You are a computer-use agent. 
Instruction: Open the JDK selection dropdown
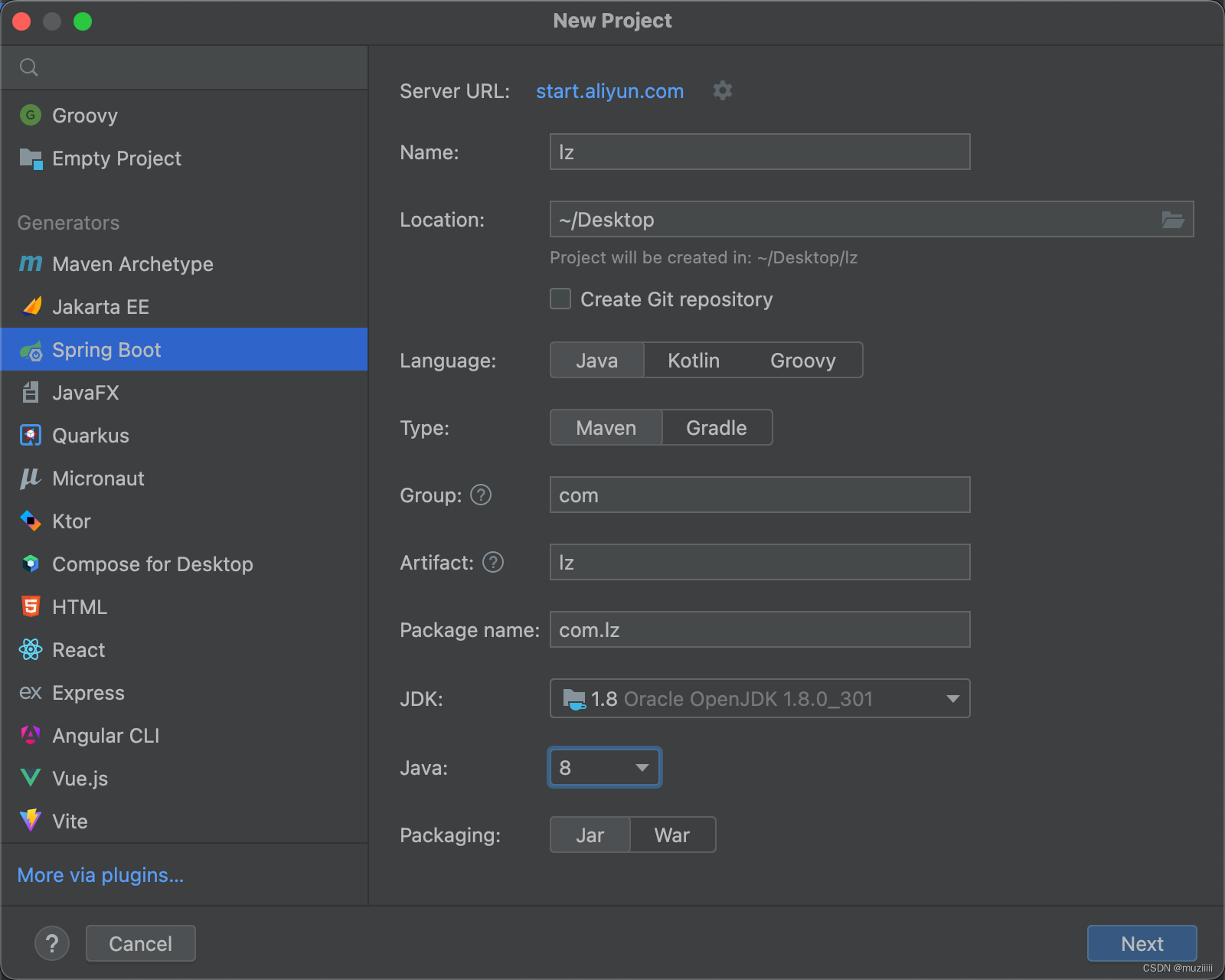(x=759, y=698)
